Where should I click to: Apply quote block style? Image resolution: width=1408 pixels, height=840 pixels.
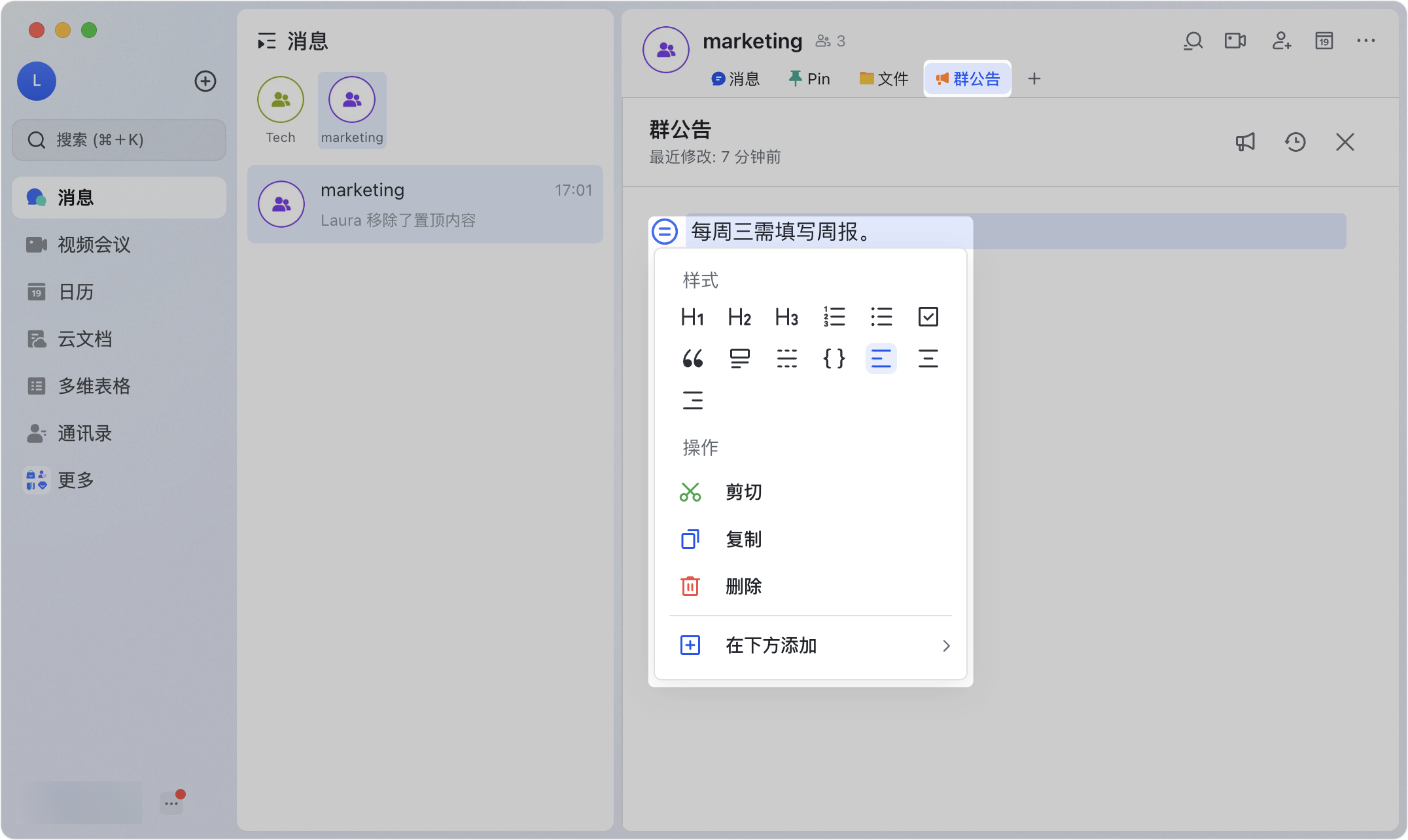692,359
